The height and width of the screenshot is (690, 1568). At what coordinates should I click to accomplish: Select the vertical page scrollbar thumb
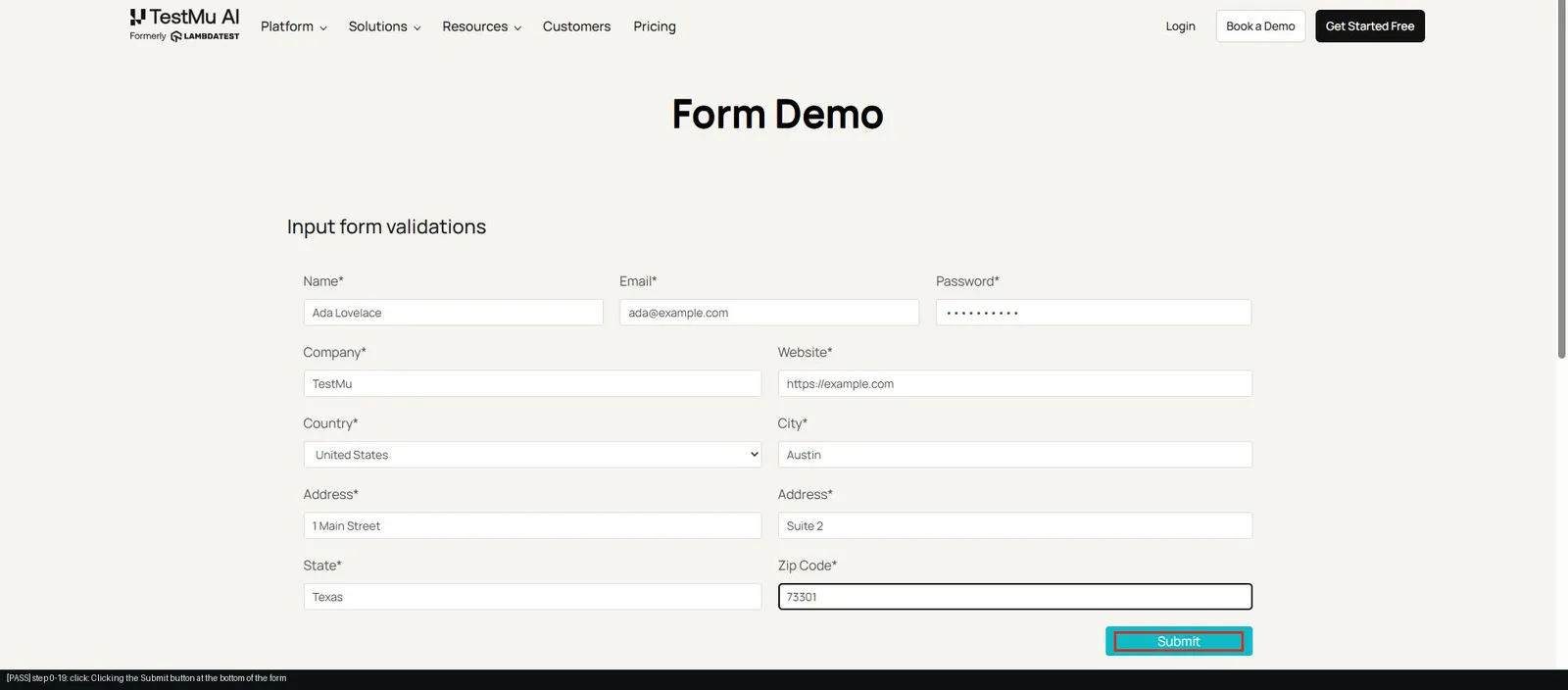pyautogui.click(x=1562, y=179)
